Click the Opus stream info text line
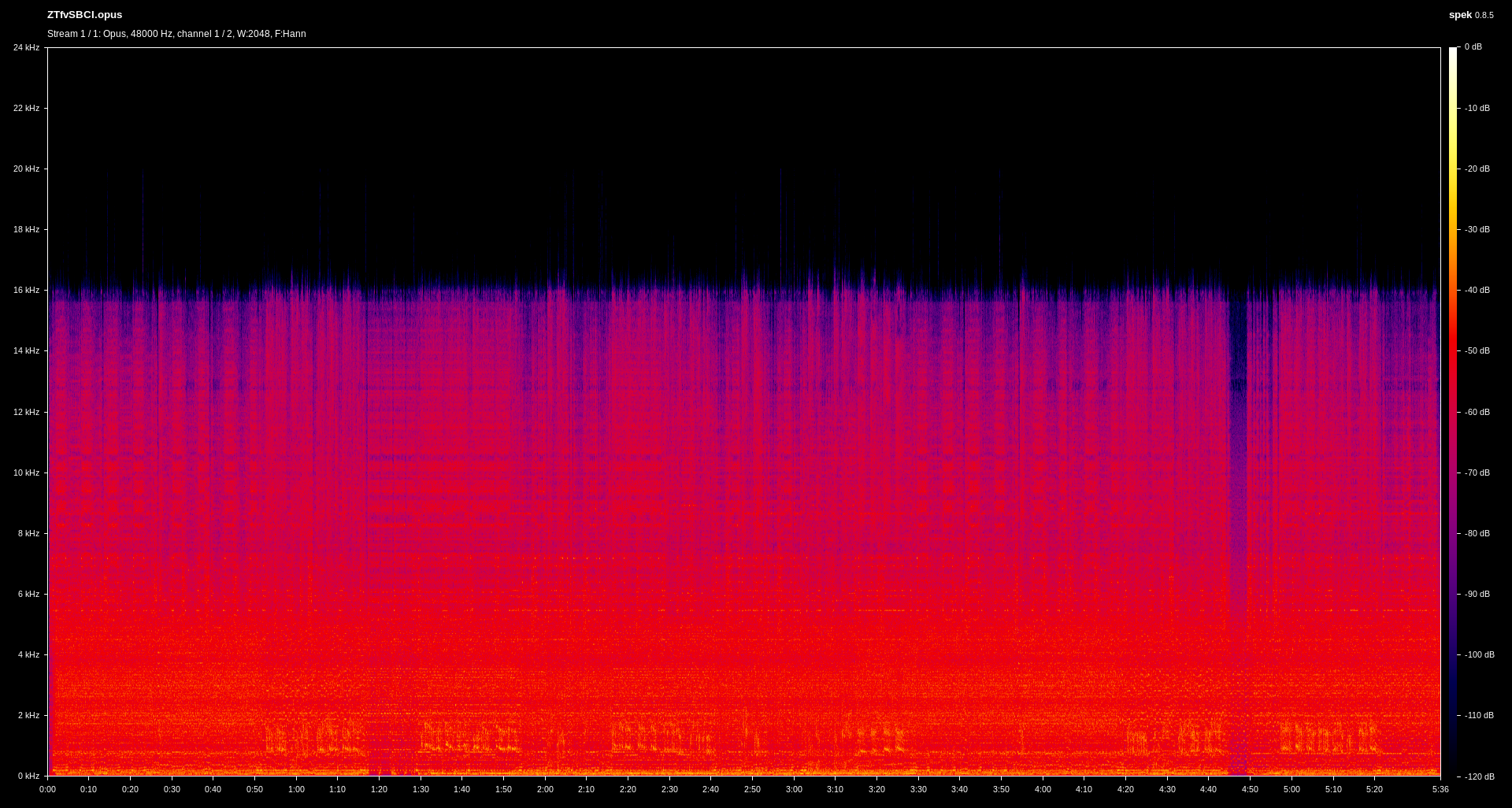 click(176, 34)
